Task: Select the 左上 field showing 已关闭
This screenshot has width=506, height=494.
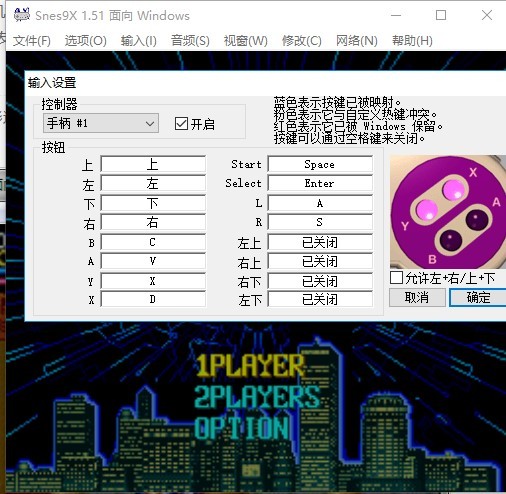Action: pyautogui.click(x=320, y=242)
